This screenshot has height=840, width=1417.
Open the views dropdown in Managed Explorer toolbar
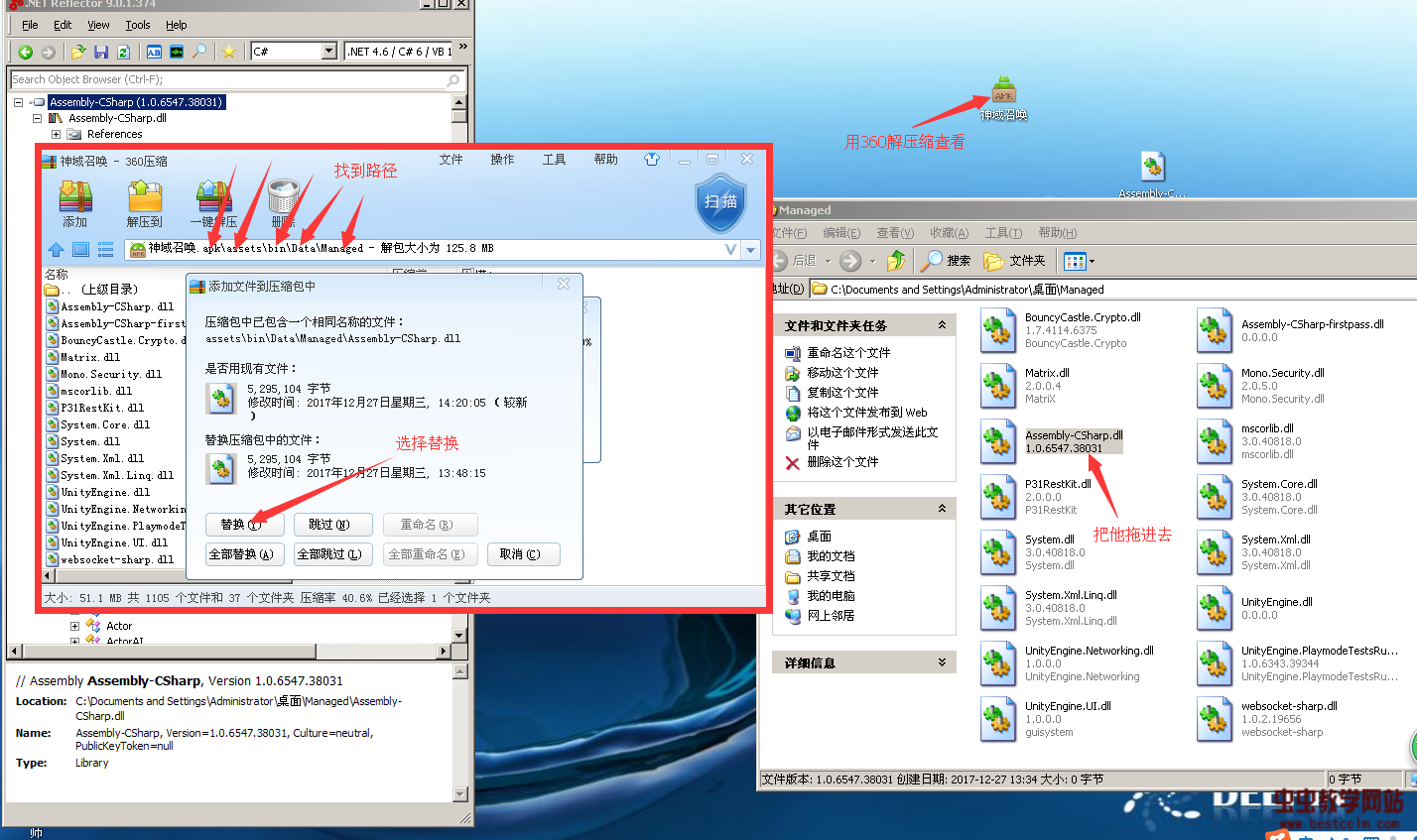(x=1092, y=261)
